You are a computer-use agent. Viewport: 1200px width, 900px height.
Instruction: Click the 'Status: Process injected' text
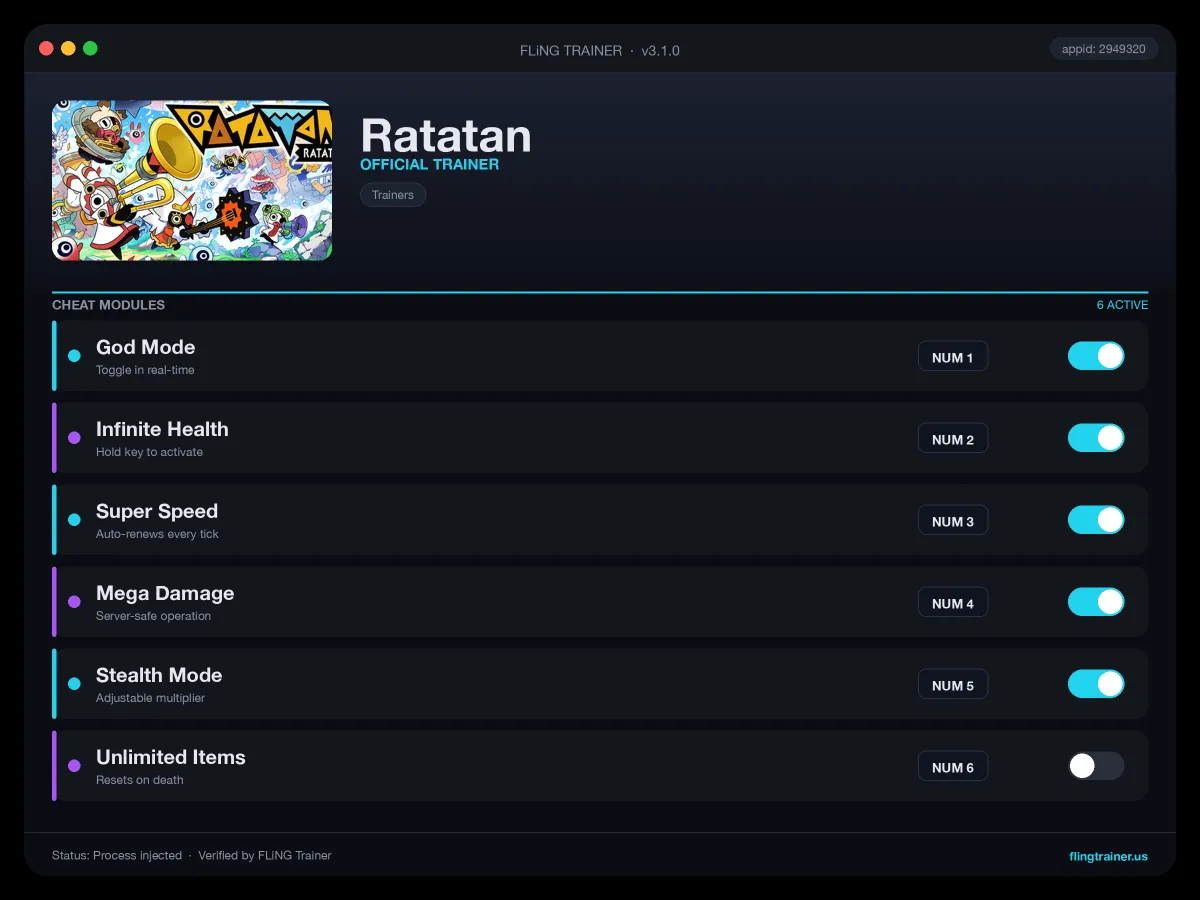tap(117, 856)
